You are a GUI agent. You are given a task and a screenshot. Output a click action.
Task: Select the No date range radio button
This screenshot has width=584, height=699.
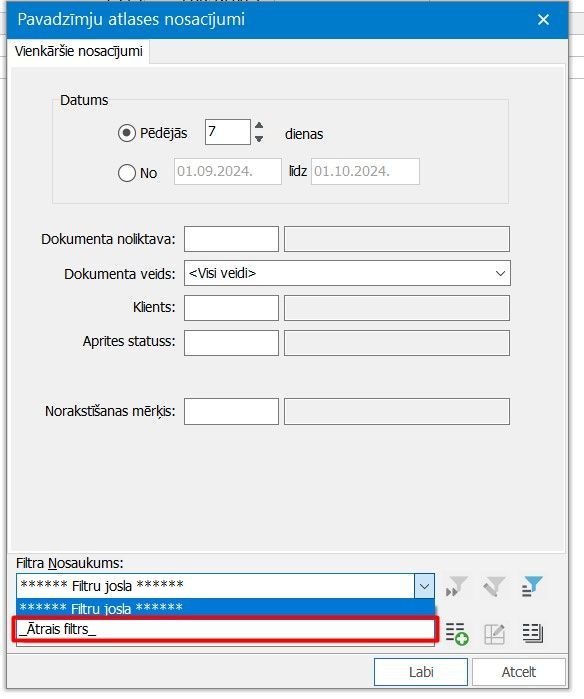(127, 173)
